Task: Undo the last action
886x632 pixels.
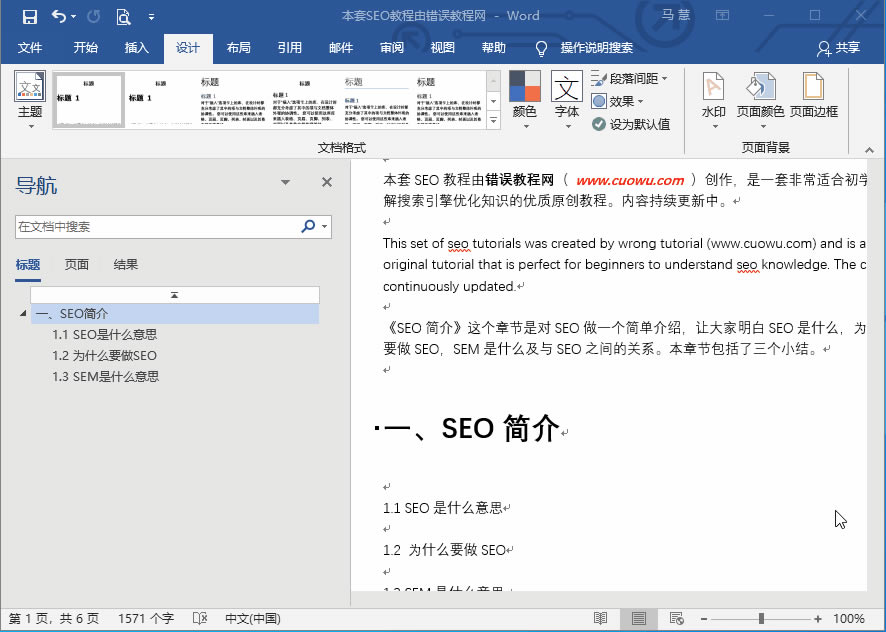Action: [x=59, y=16]
